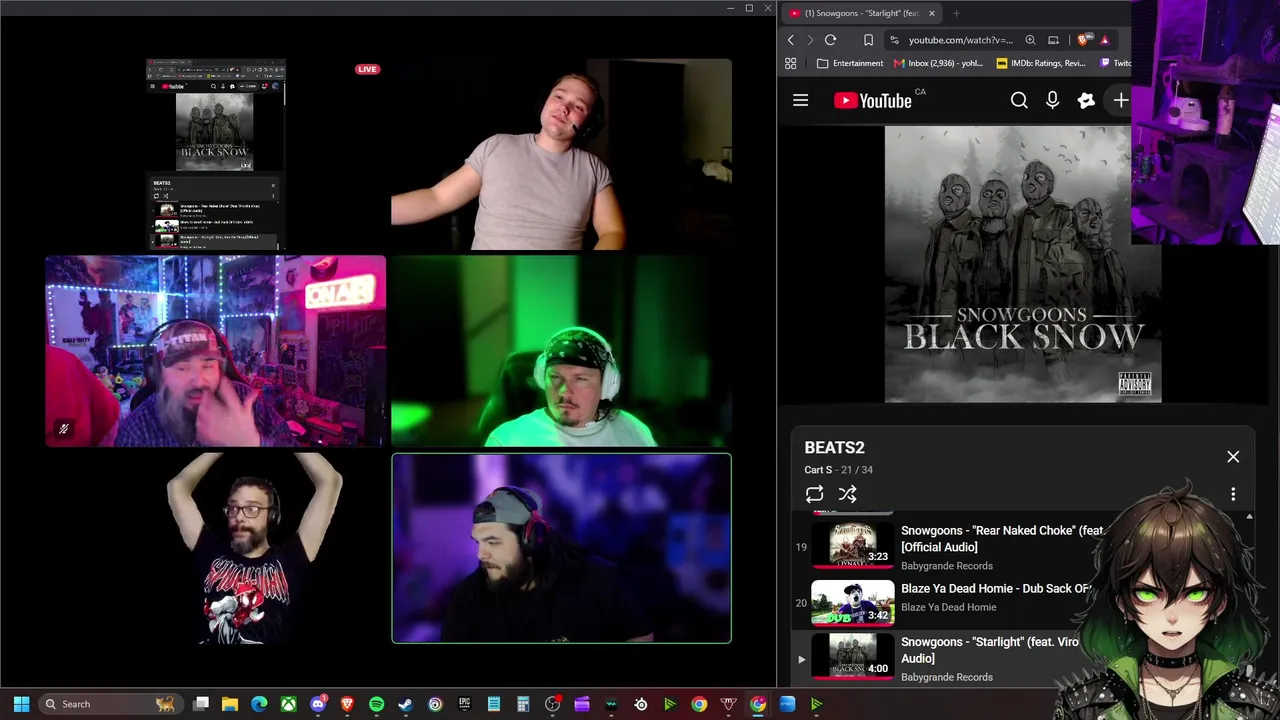This screenshot has height=720, width=1280.
Task: Click the BEATS2 playlist heading
Action: [x=834, y=448]
